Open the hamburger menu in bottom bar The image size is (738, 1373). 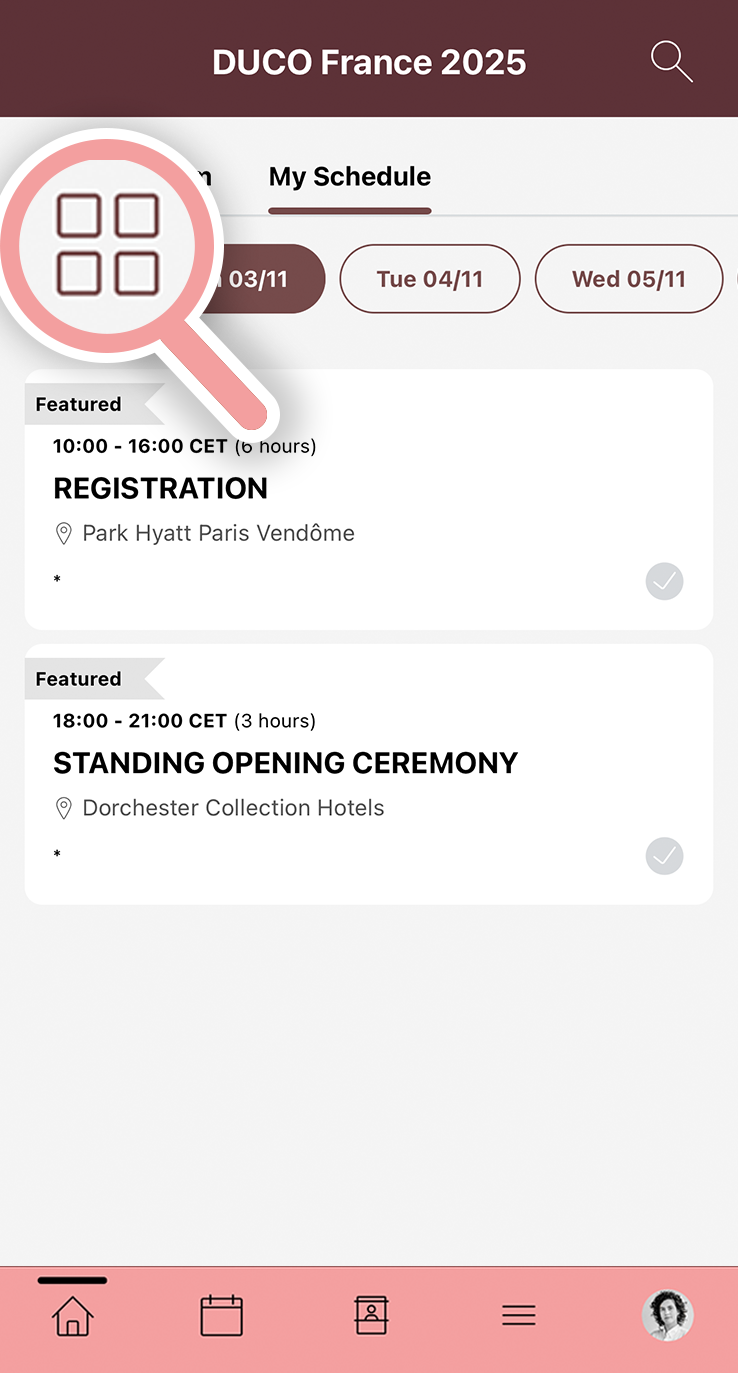(519, 1315)
